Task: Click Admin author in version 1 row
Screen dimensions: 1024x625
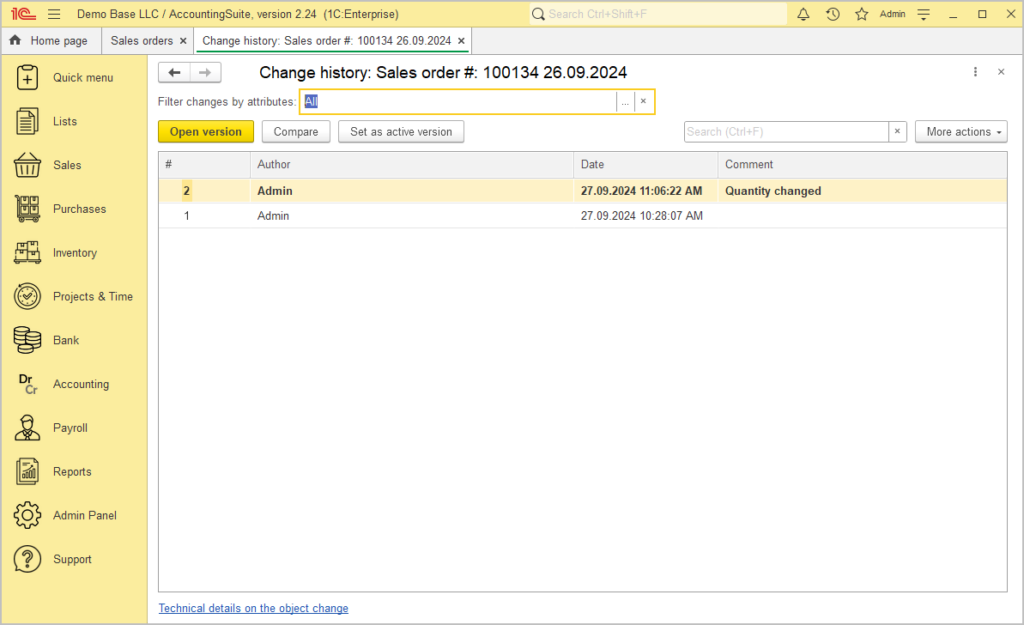Action: 273,216
